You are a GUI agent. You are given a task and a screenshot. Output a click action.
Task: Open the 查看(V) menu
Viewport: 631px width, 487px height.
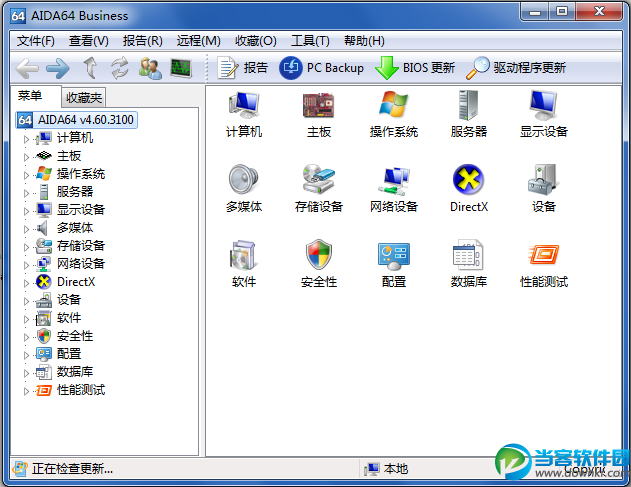[x=89, y=41]
